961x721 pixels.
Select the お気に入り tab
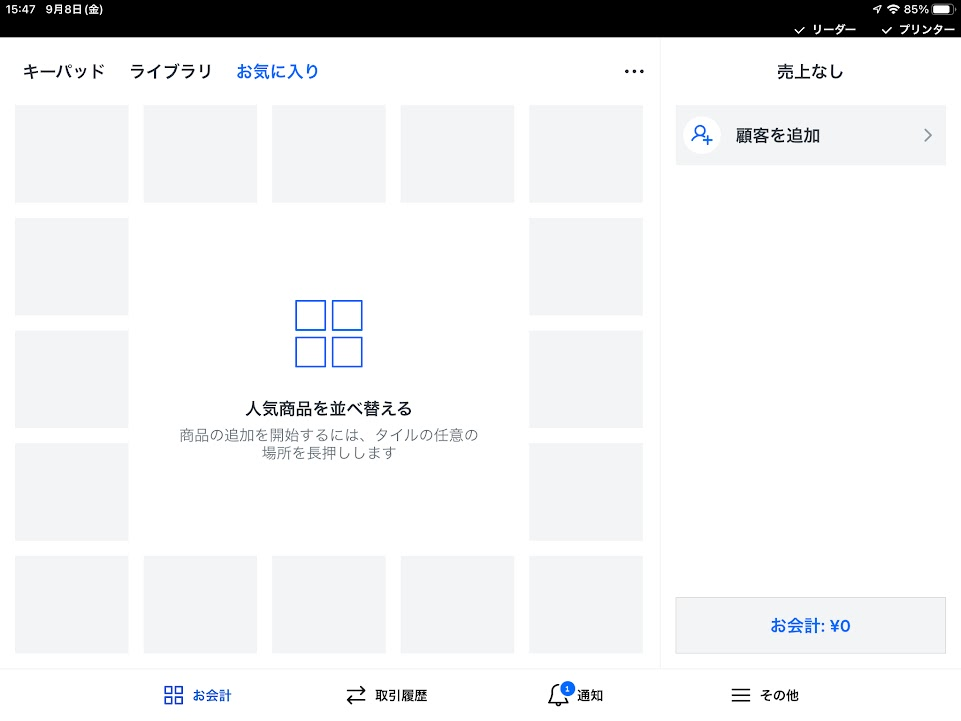pos(278,72)
